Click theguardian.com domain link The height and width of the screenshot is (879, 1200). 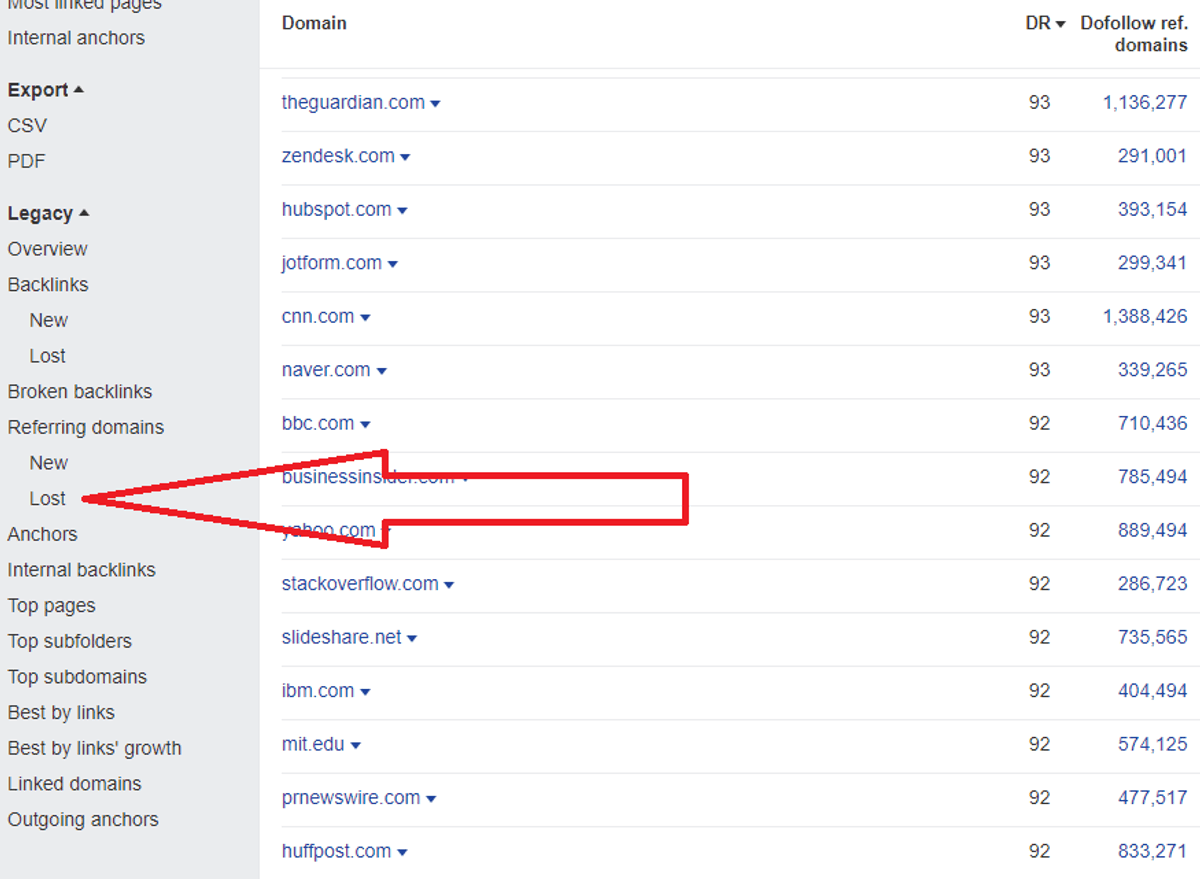353,103
